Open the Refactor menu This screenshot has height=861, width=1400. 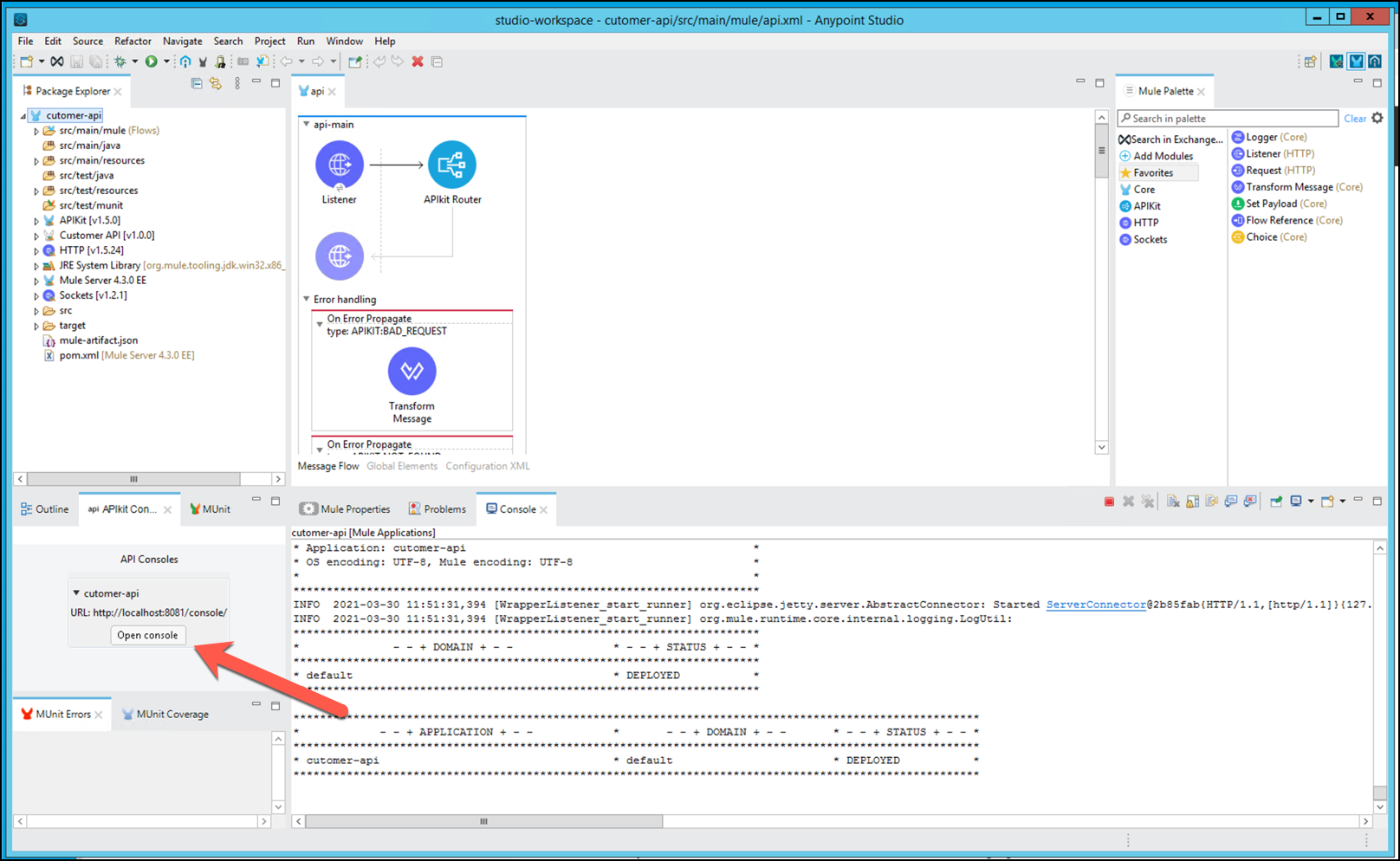[133, 41]
